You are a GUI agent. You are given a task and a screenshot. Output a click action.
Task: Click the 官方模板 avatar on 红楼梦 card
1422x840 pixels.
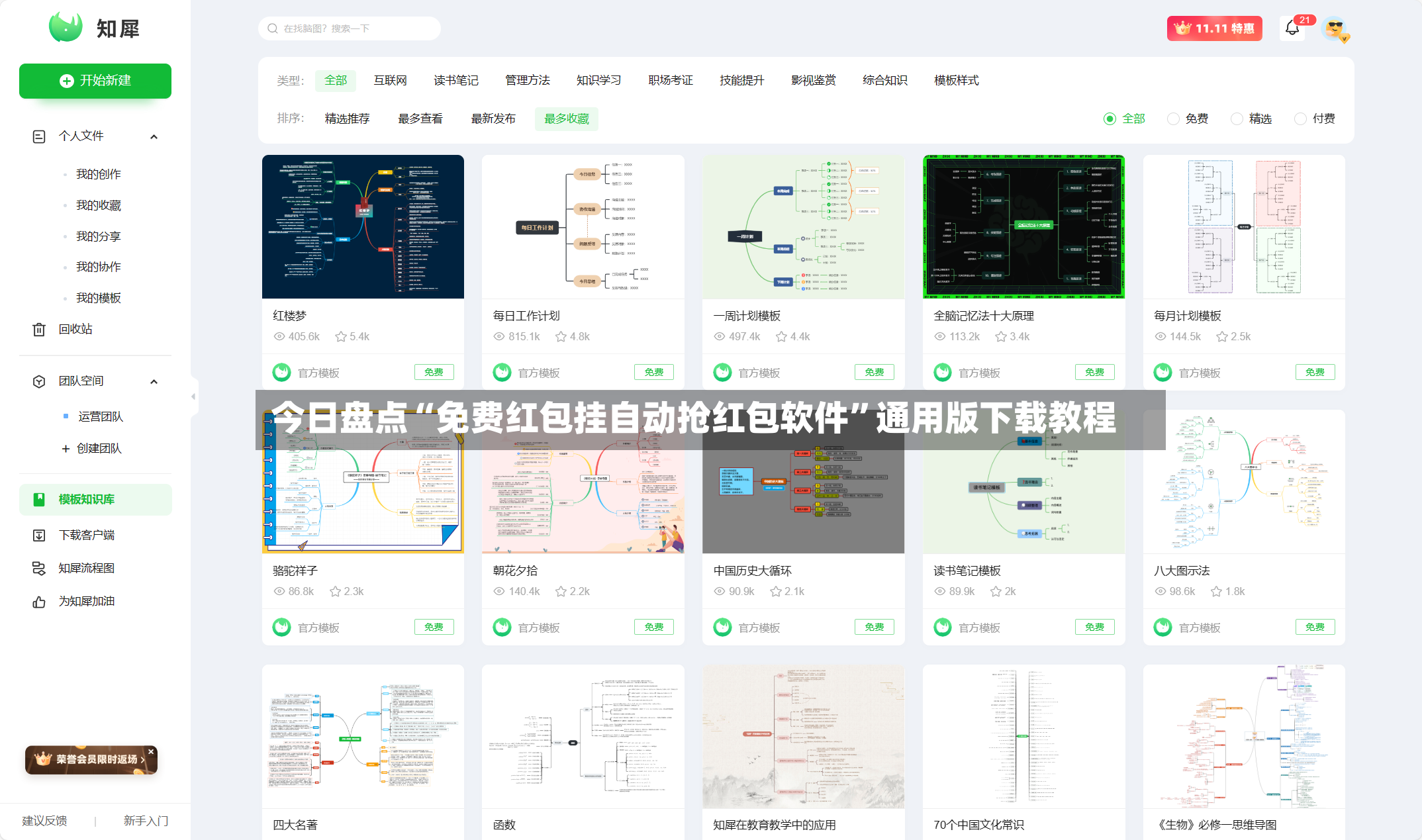282,373
